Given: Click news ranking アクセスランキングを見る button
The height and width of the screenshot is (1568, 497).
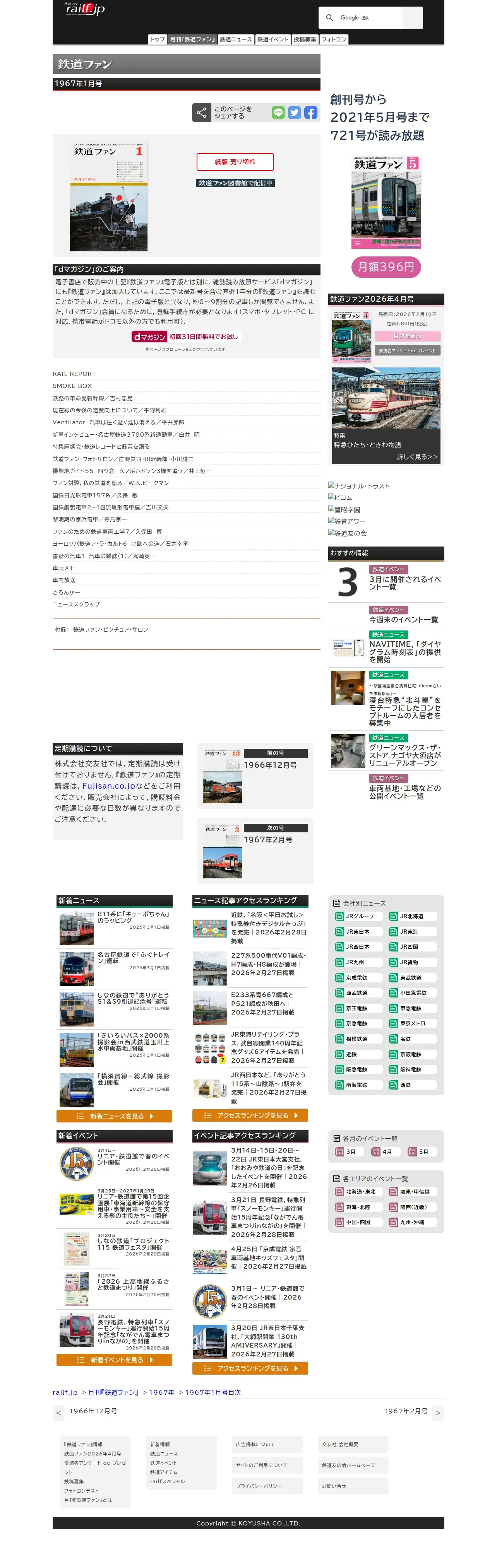Looking at the screenshot, I should click(250, 1116).
